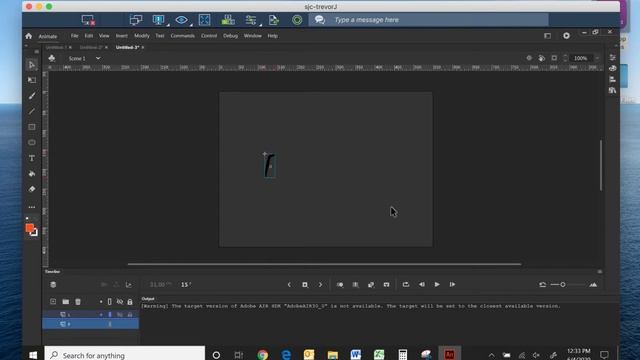Click the new layer icon in timeline

[x=53, y=302]
